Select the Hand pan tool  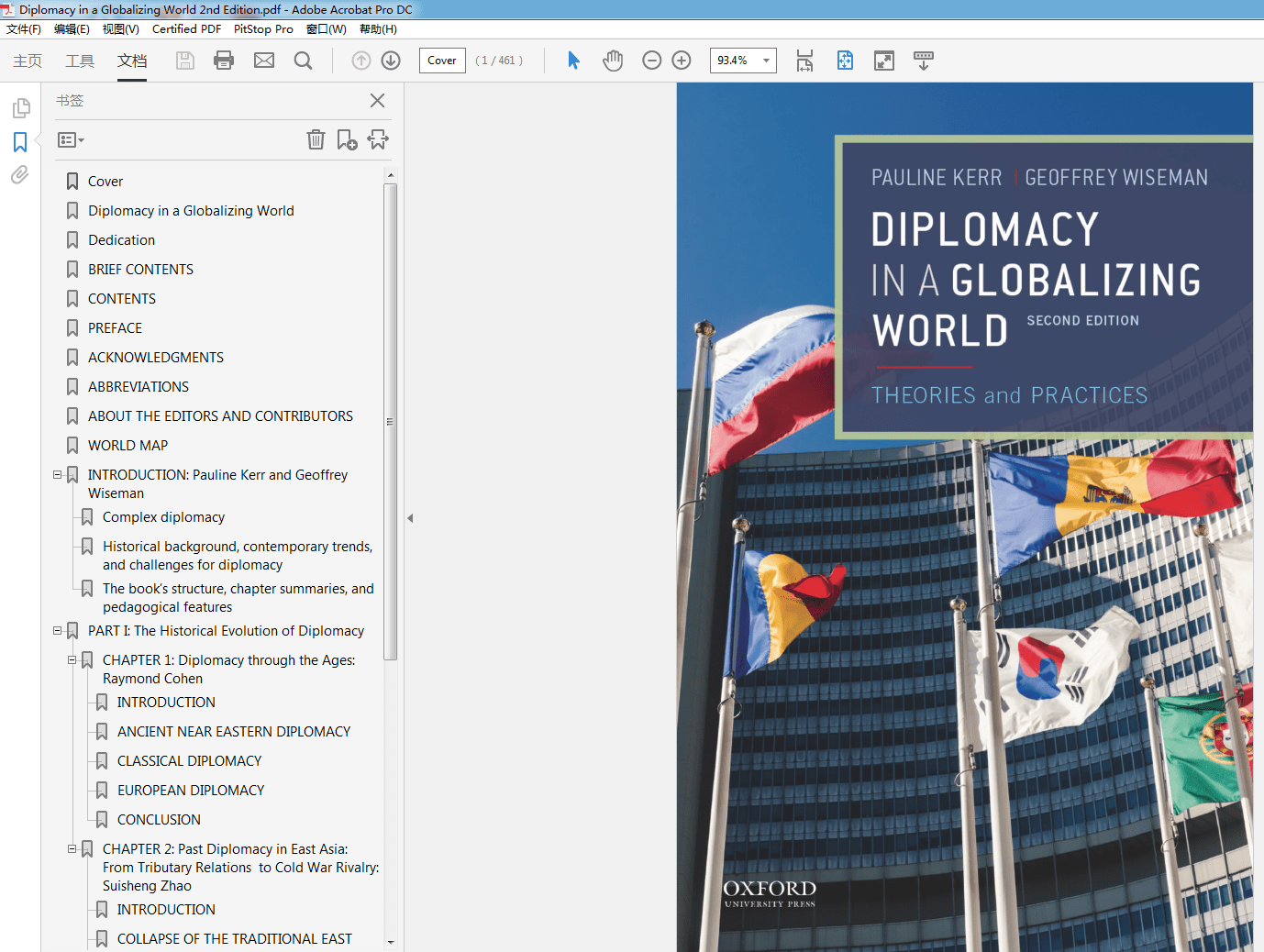click(x=613, y=61)
